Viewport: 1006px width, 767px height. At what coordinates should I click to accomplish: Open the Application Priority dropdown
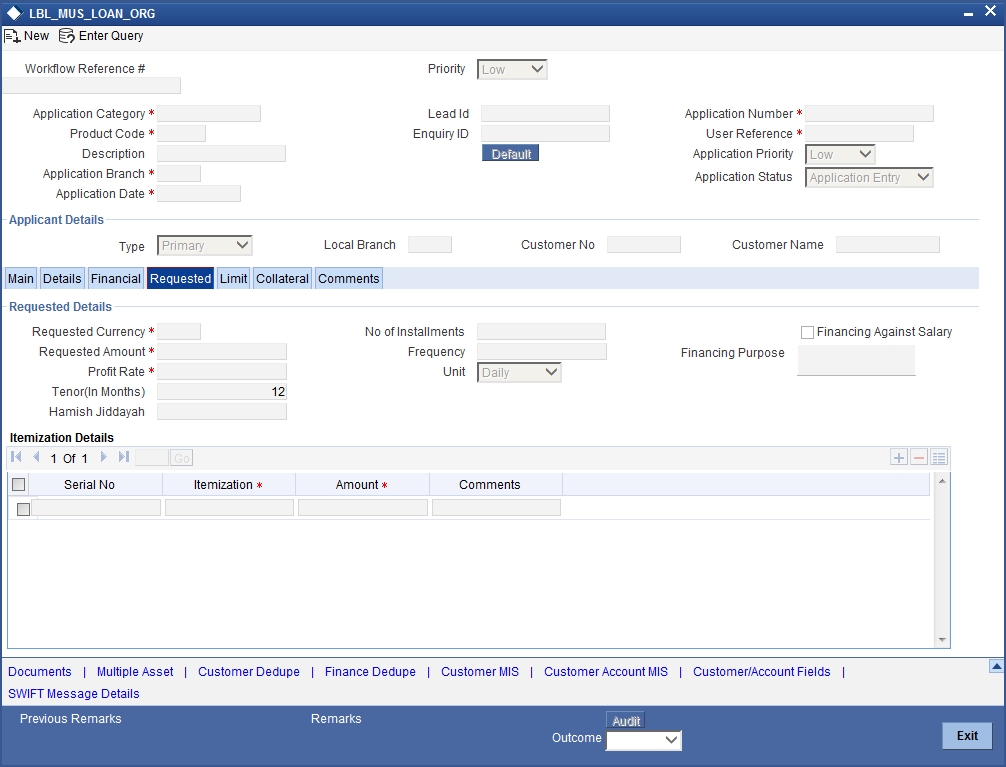[840, 154]
